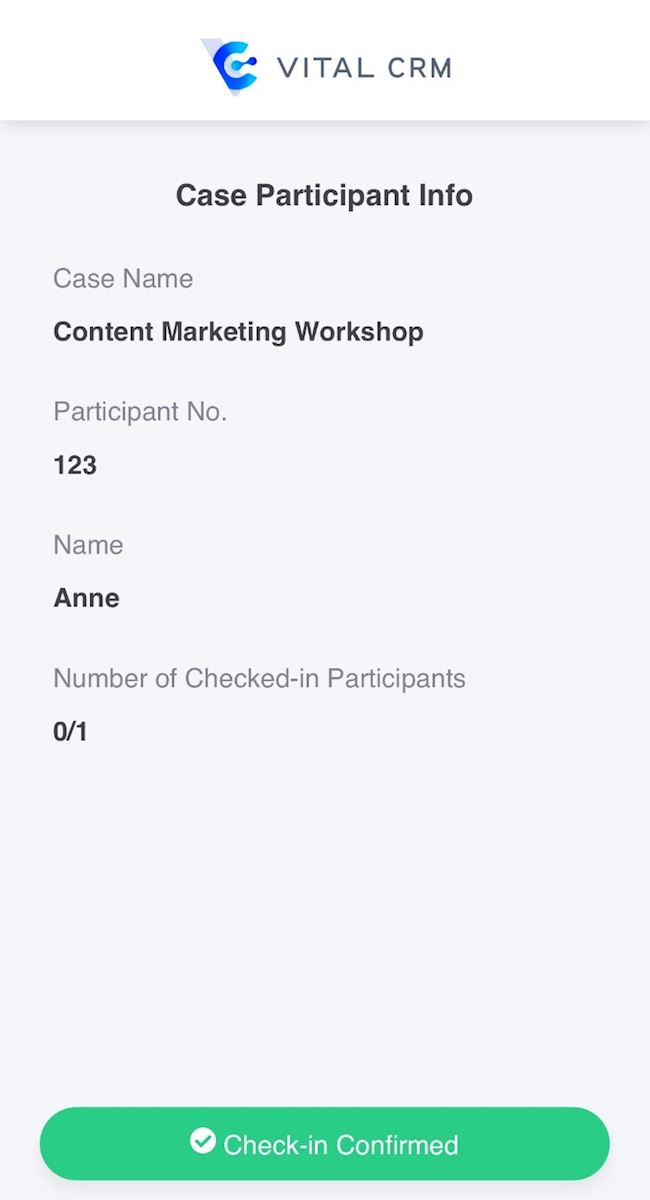Click the word Info in page heading

(447, 195)
